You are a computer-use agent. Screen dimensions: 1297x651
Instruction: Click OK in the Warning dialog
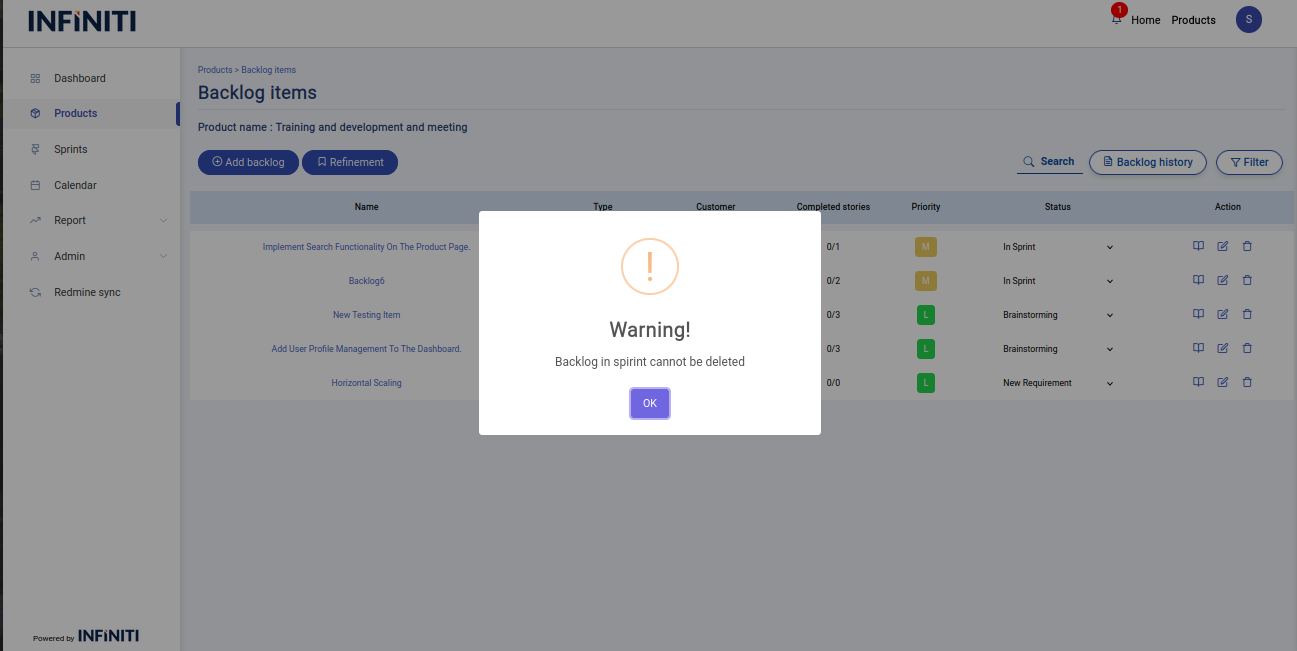[x=649, y=403]
